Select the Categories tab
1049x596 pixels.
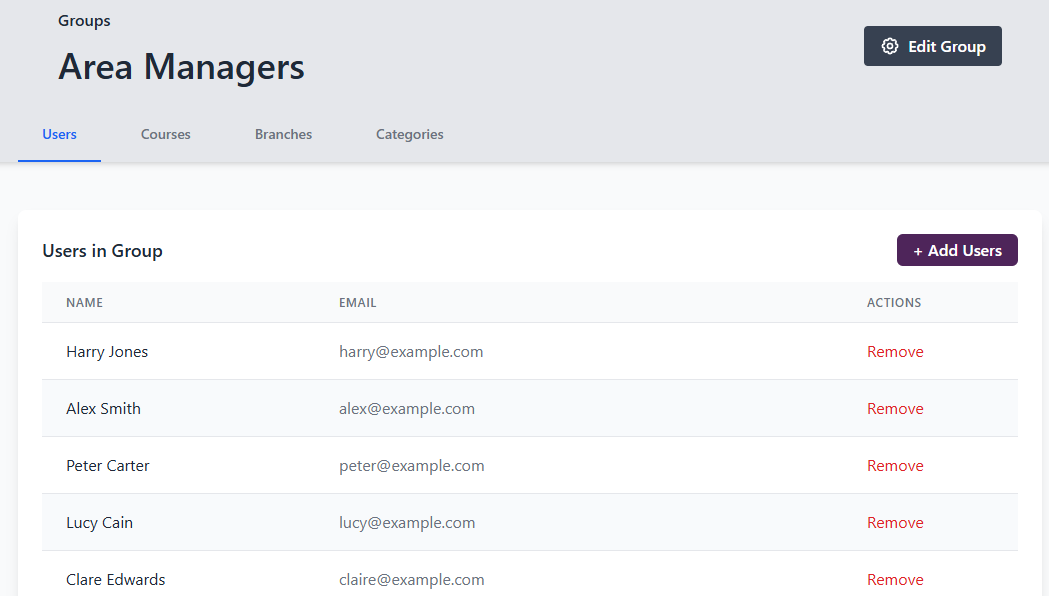coord(409,134)
